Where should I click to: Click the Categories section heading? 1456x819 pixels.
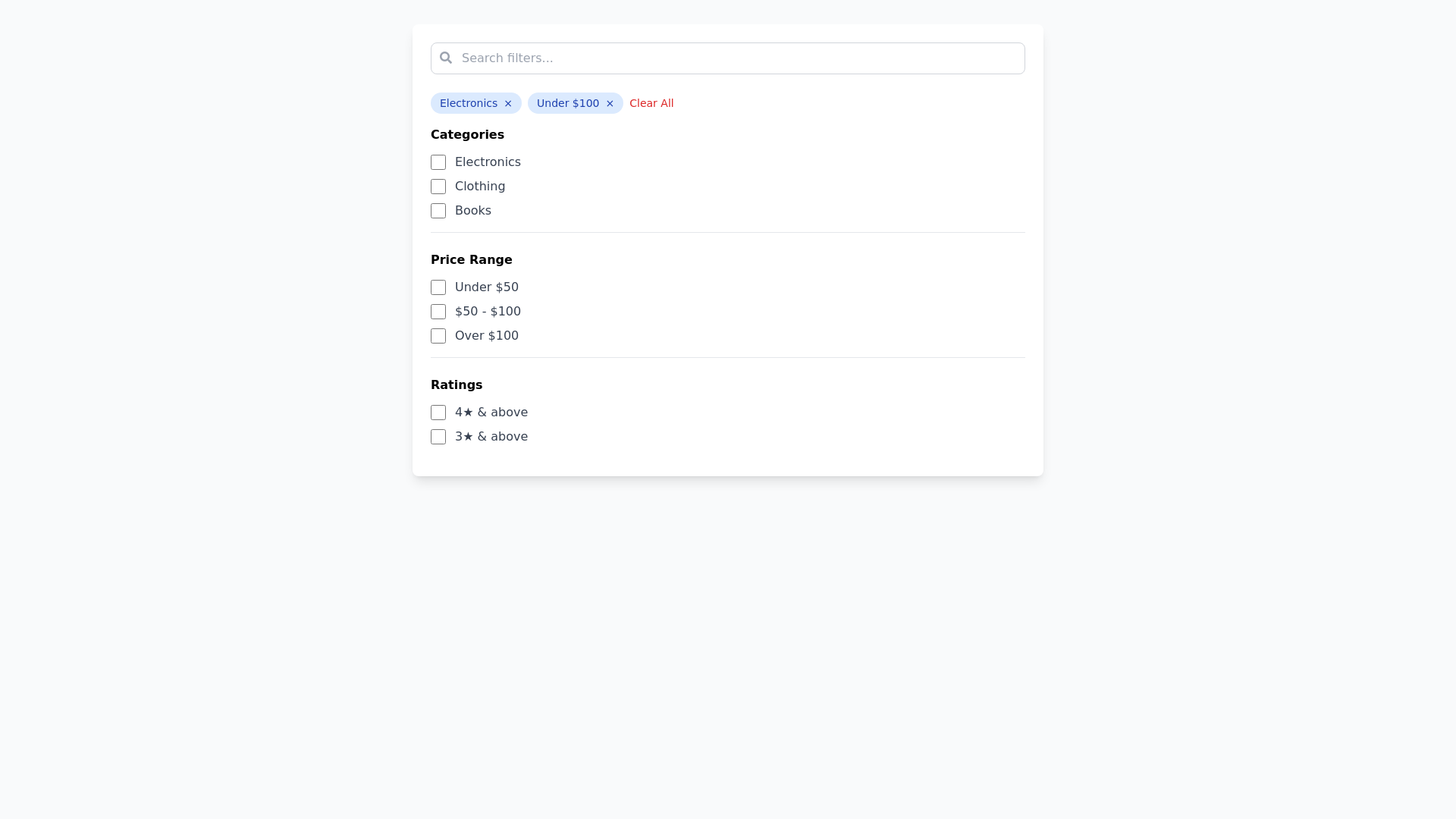[467, 134]
